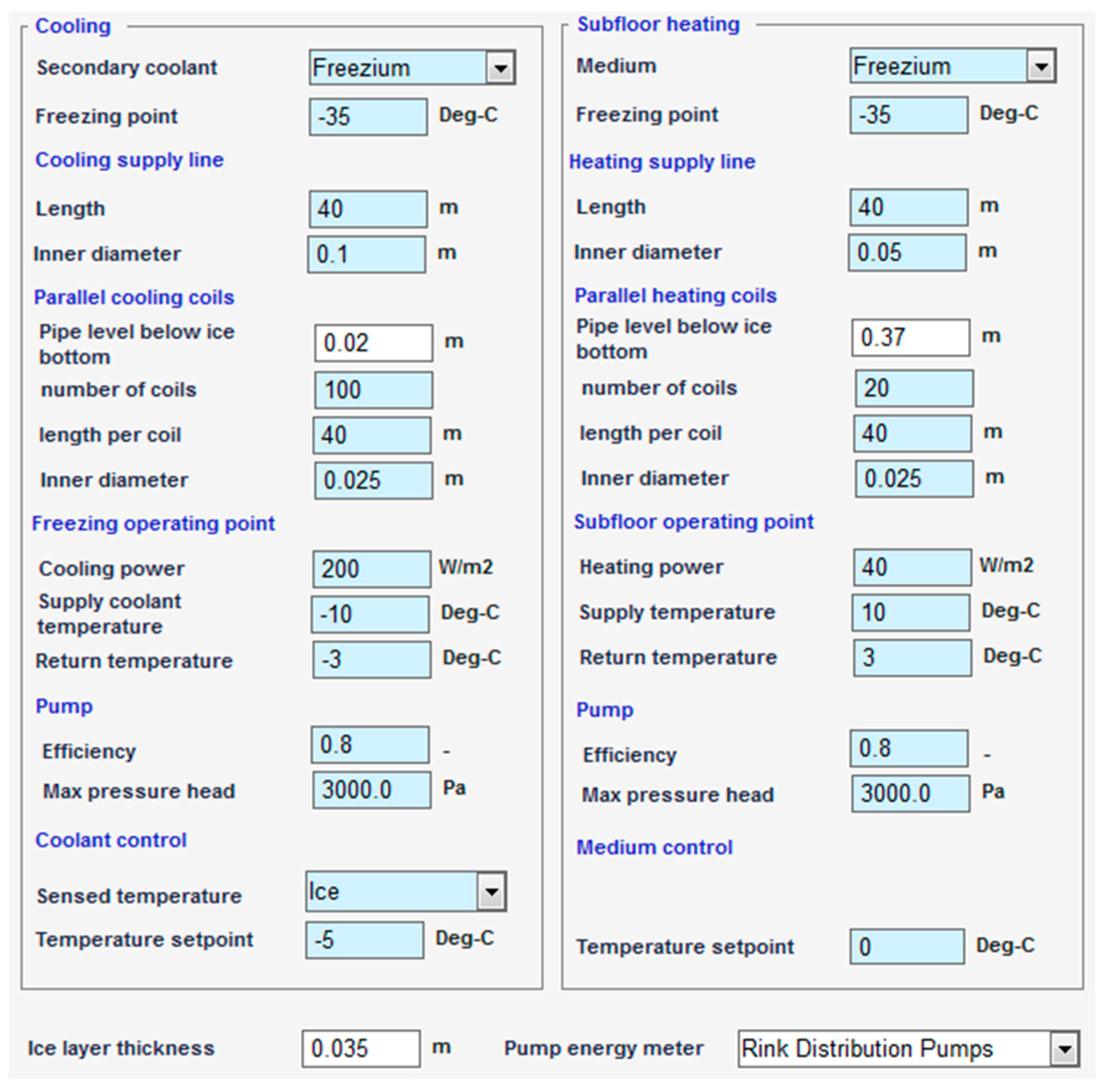This screenshot has height=1092, width=1106.
Task: Open the Secondary coolant dropdown
Action: tap(500, 68)
